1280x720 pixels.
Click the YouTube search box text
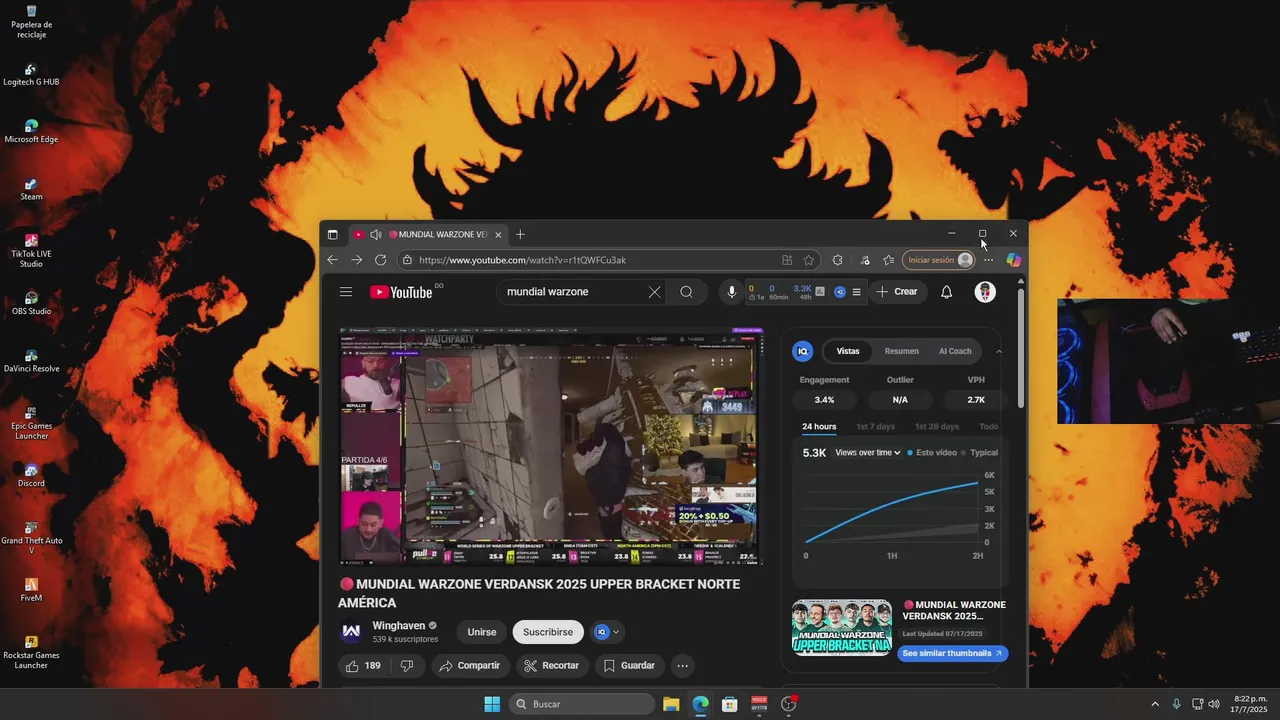[x=547, y=292]
